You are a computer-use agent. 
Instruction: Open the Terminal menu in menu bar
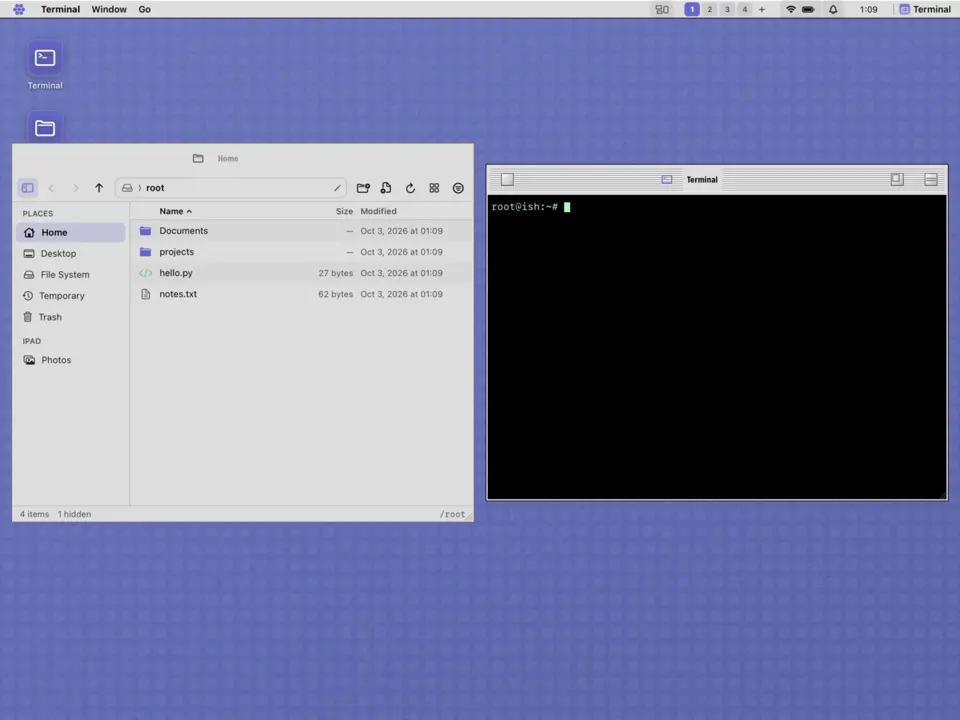click(60, 9)
